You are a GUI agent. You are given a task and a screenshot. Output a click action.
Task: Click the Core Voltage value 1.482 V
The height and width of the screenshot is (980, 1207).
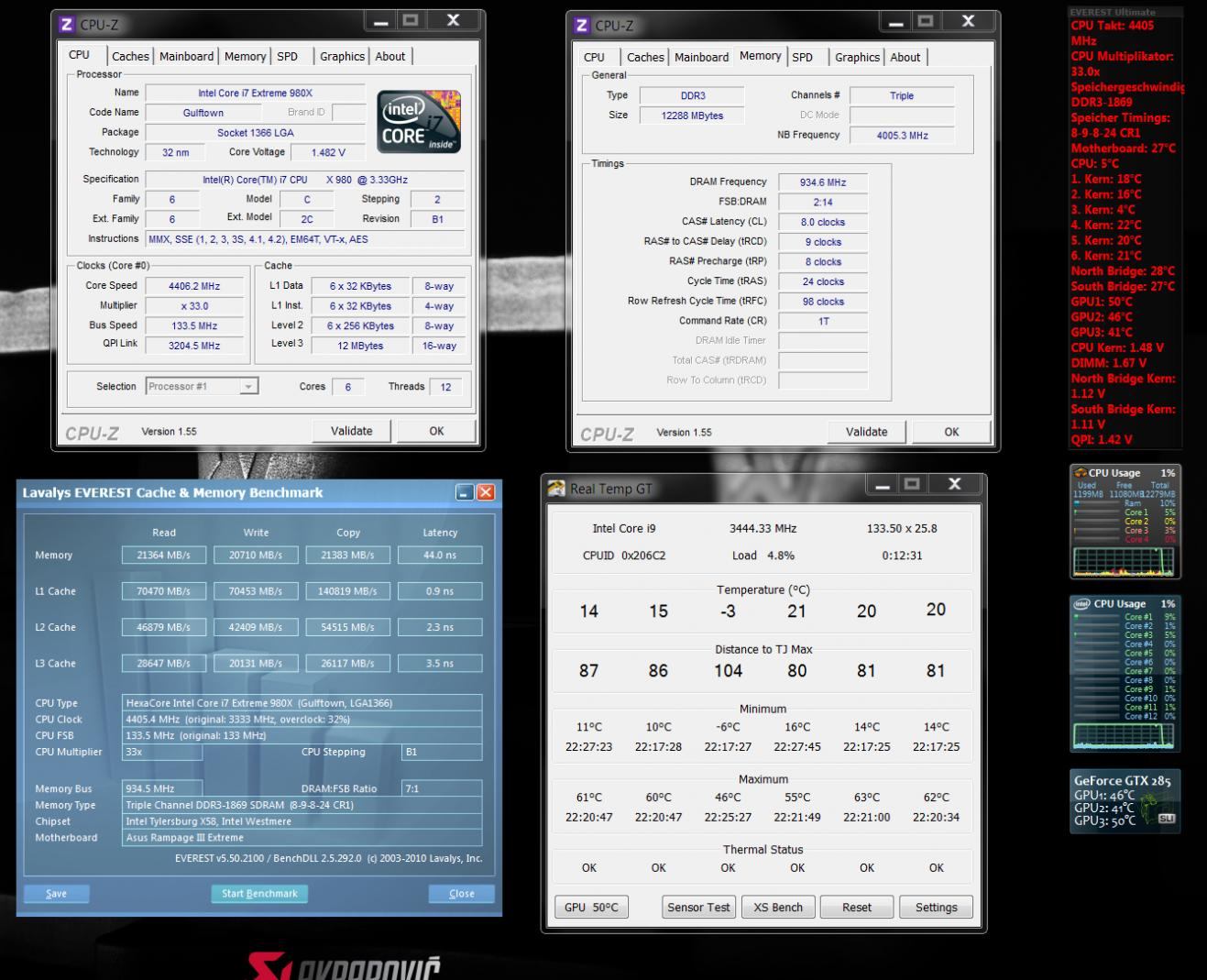point(328,153)
